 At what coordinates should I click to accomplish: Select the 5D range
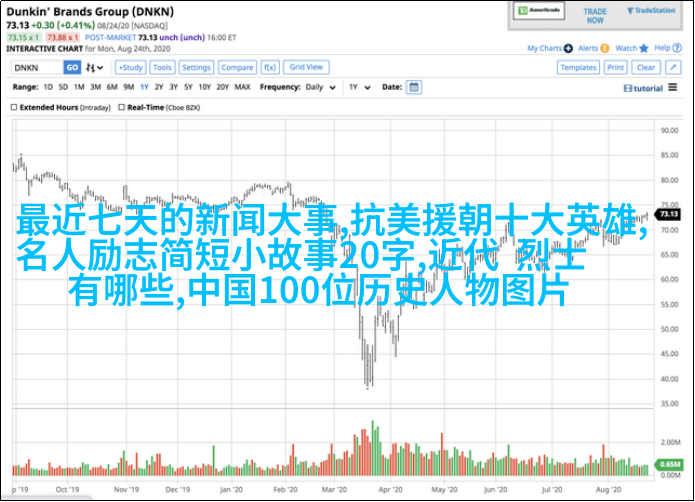click(x=63, y=87)
